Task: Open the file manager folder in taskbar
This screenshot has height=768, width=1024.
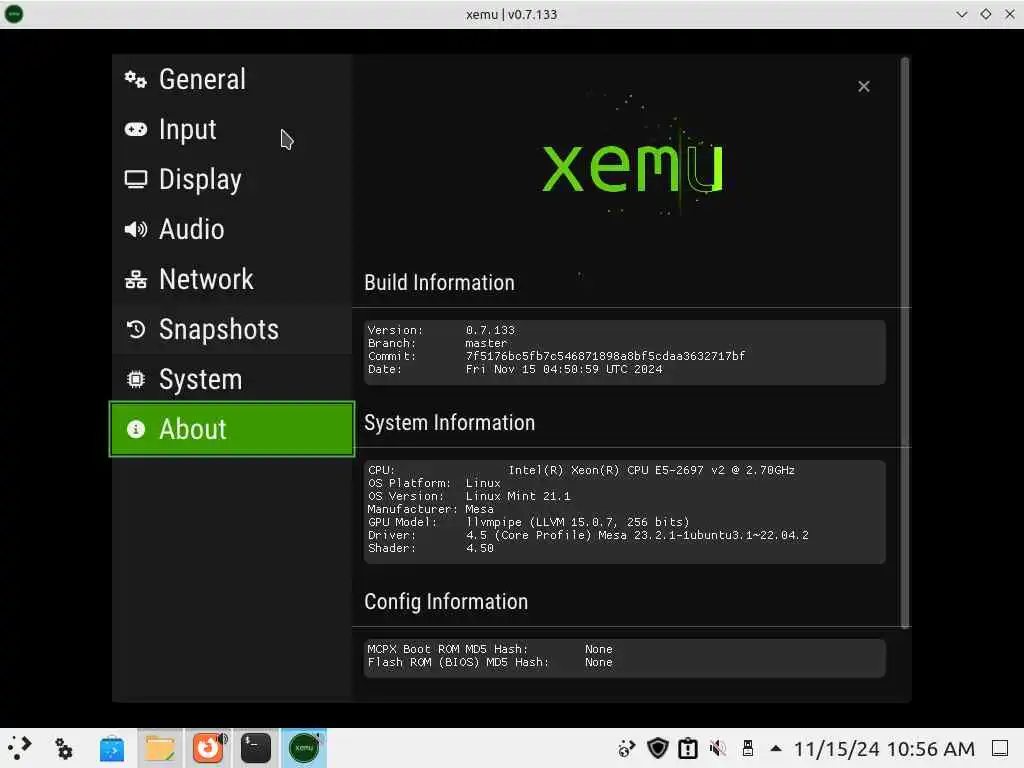Action: [x=160, y=748]
